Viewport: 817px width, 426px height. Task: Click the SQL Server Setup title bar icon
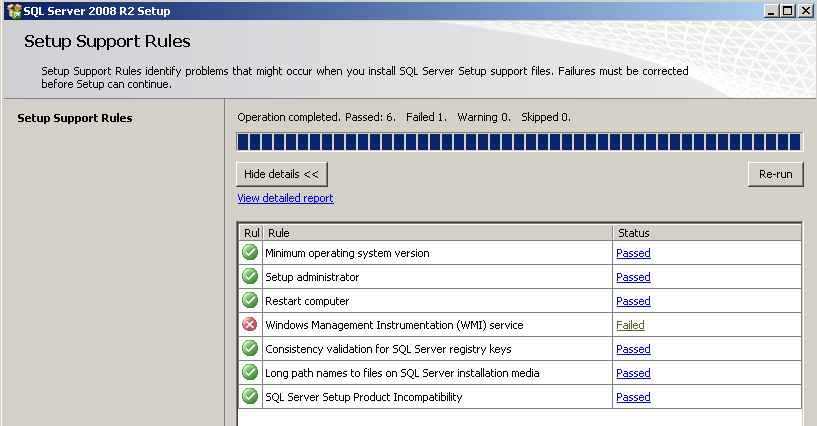point(14,10)
